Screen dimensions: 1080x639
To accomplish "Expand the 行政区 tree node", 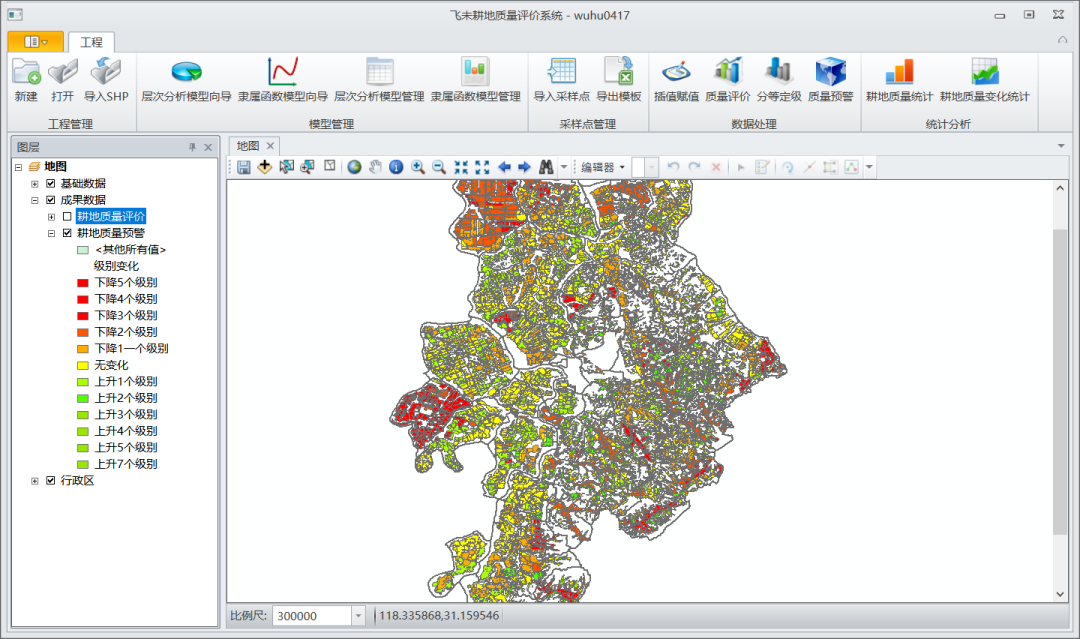I will point(34,481).
